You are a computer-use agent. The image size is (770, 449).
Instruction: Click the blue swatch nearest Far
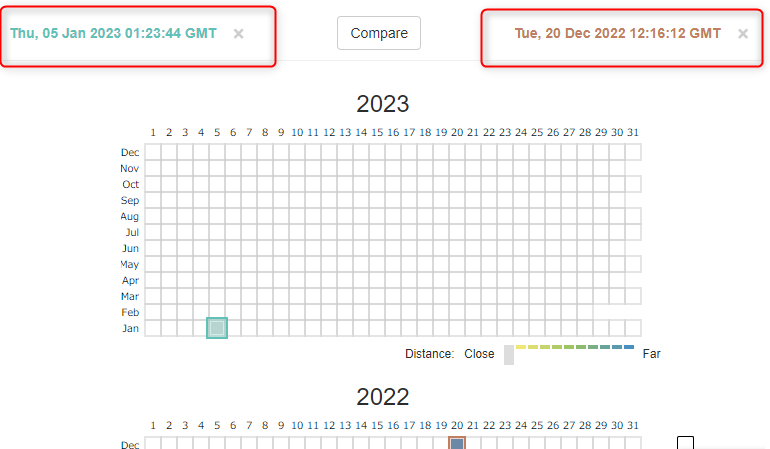tap(629, 347)
